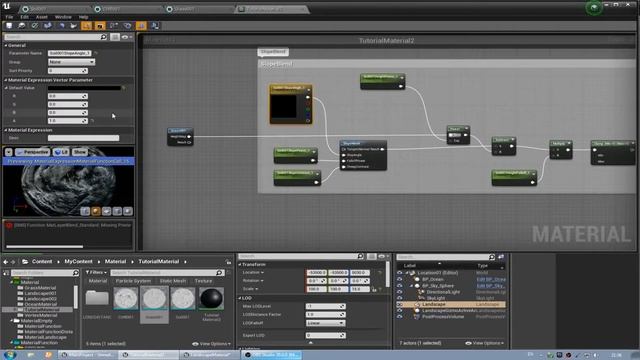Open the Window menu
The height and width of the screenshot is (360, 640).
click(63, 17)
